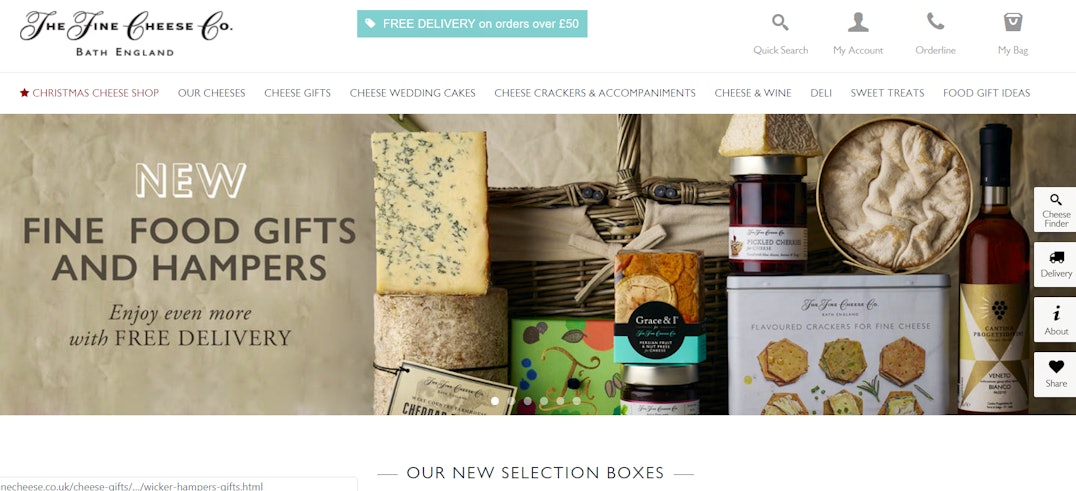Open the Quick Search magnifier icon
Screen dimensions: 1076x491
coord(780,23)
